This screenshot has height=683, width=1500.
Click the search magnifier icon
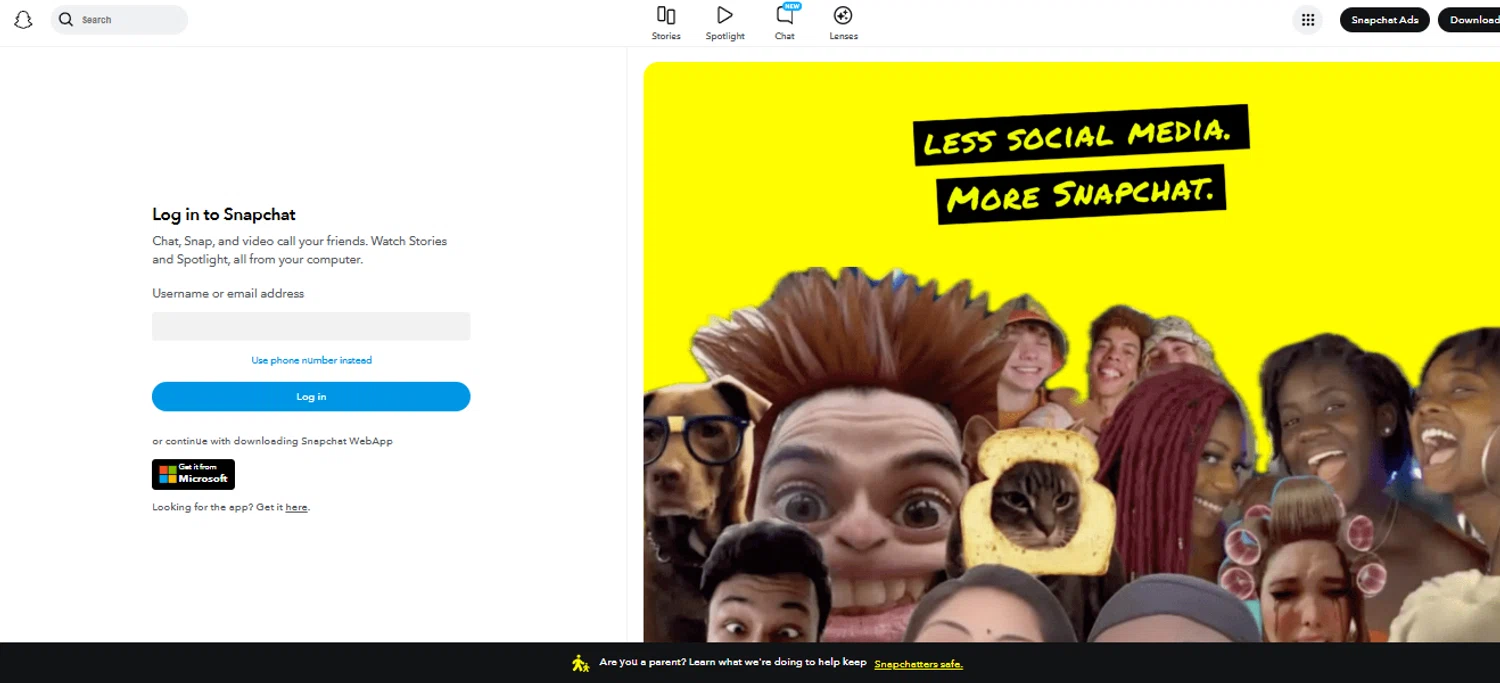(x=66, y=19)
